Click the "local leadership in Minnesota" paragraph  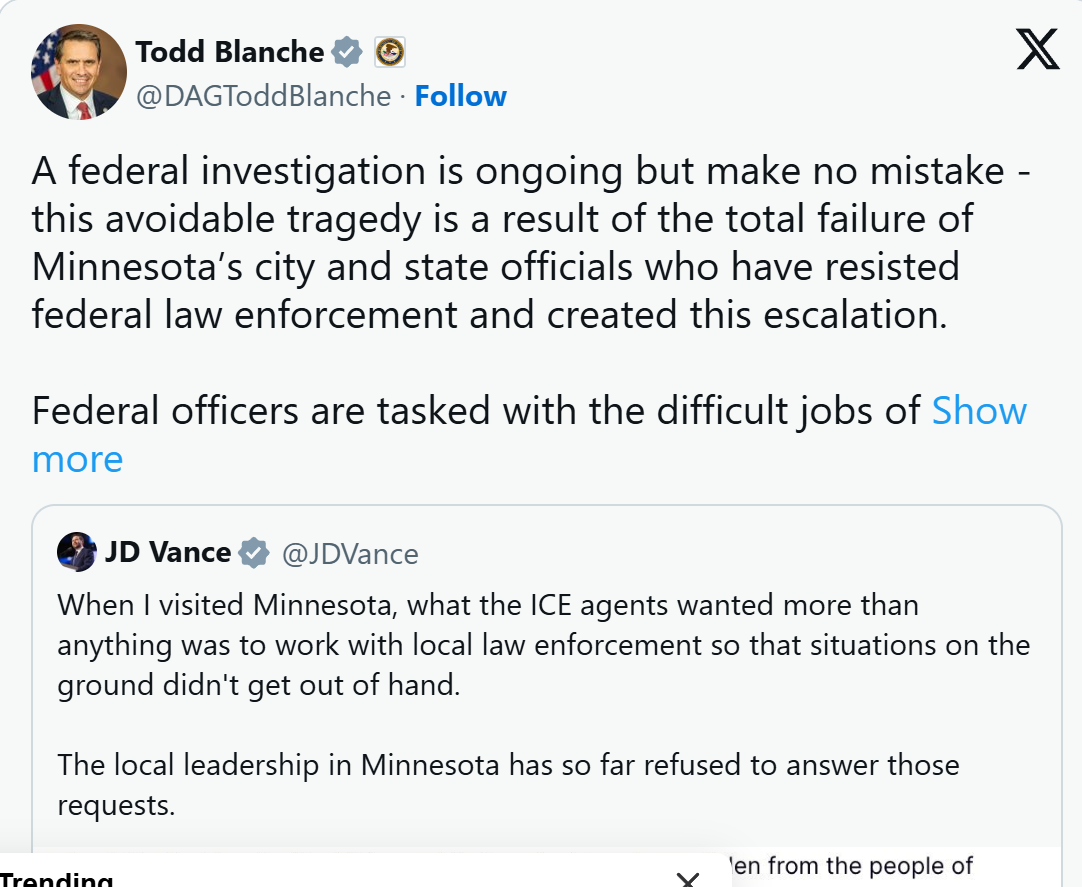pyautogui.click(x=508, y=784)
